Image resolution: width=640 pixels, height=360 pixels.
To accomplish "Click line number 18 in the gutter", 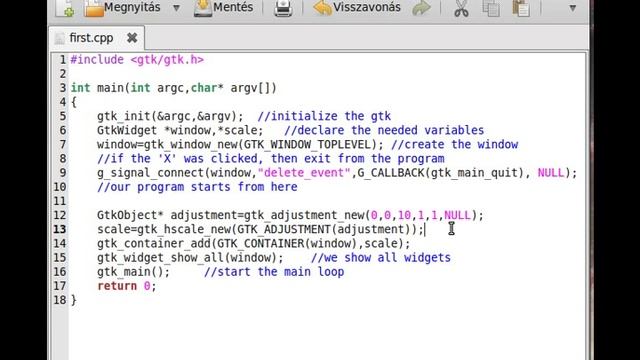I will pos(60,300).
